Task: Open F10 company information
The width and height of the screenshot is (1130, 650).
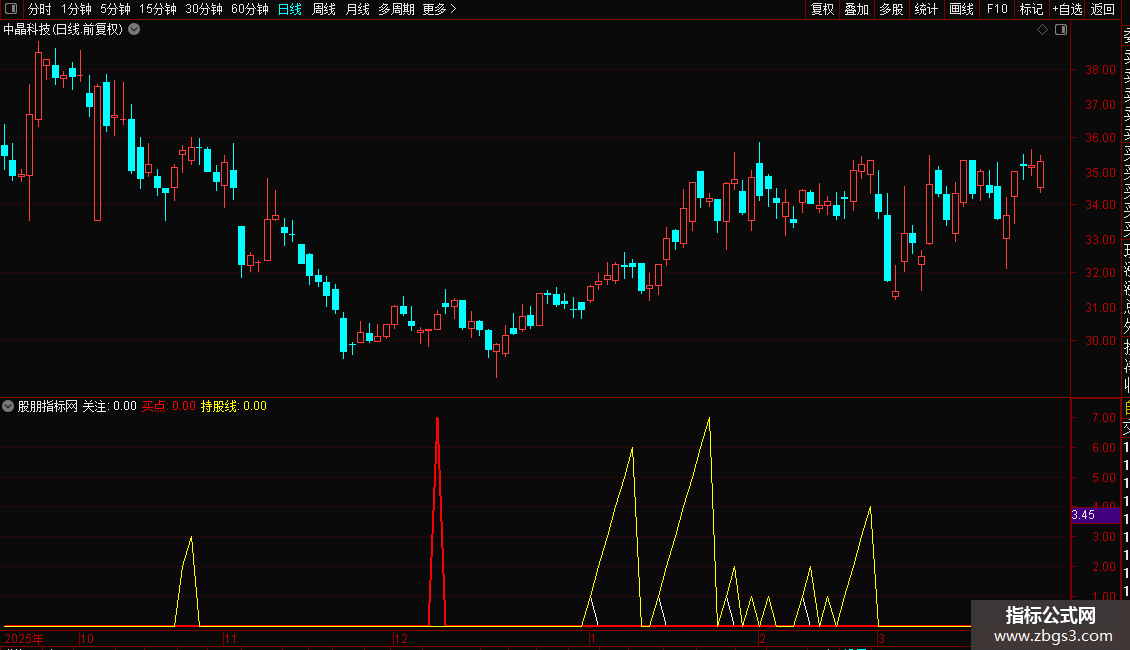Action: [997, 9]
